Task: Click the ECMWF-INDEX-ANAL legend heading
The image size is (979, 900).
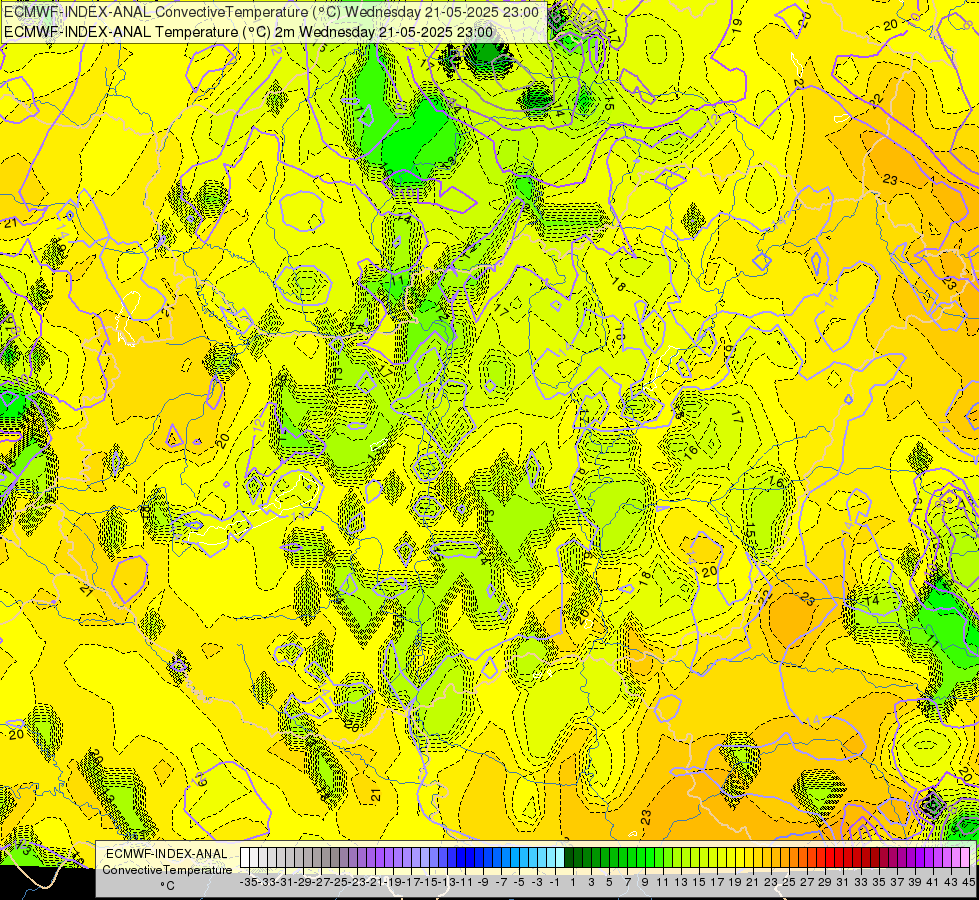Action: pyautogui.click(x=167, y=854)
